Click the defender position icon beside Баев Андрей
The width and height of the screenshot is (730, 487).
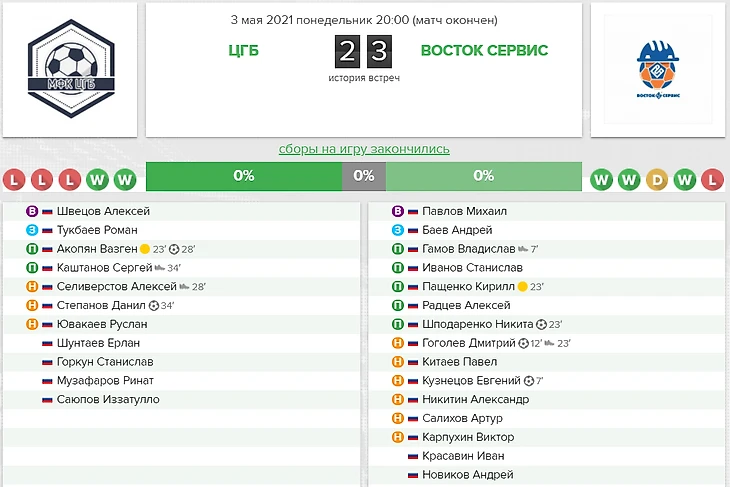coord(398,230)
